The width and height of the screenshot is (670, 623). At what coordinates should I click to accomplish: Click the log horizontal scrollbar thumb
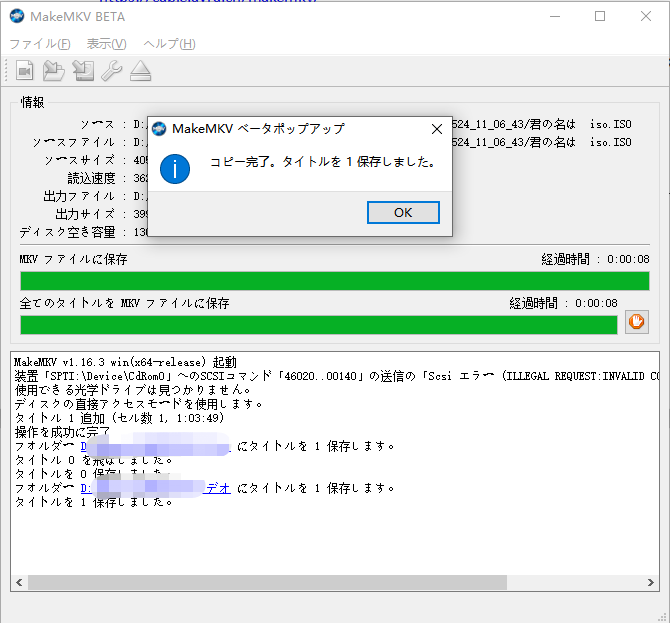267,582
